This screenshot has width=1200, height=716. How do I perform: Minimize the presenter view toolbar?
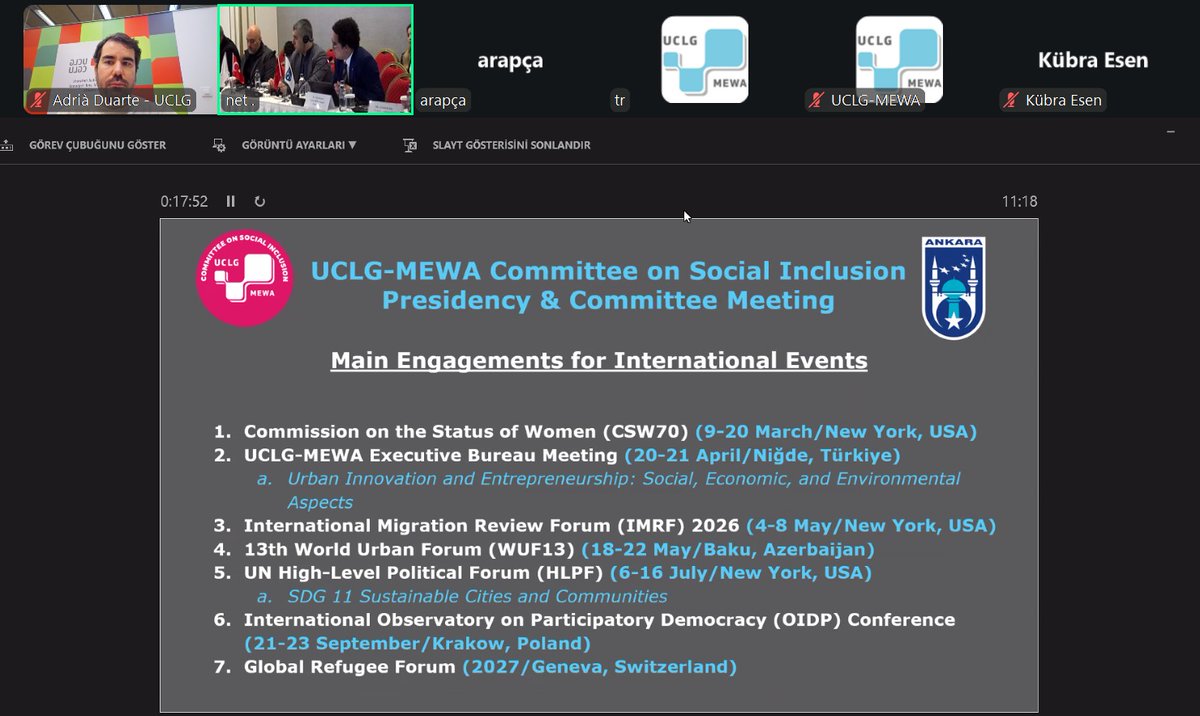pyautogui.click(x=1171, y=131)
